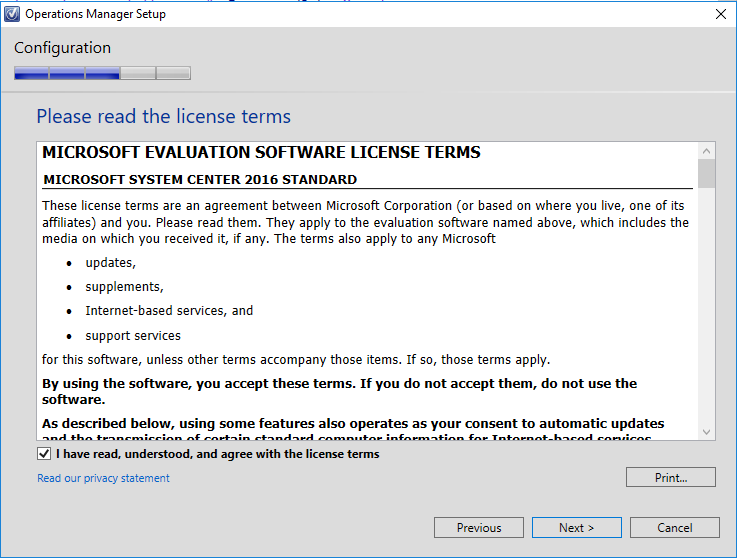Click the "Internet-based services, and" bullet

tap(169, 311)
